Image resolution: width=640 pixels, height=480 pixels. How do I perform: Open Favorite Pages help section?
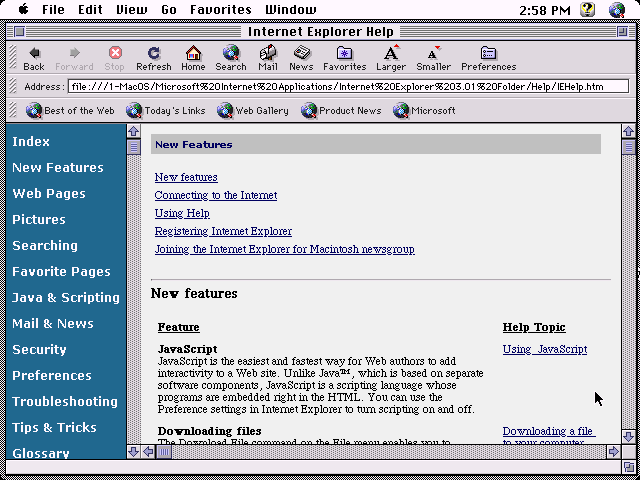click(x=61, y=272)
